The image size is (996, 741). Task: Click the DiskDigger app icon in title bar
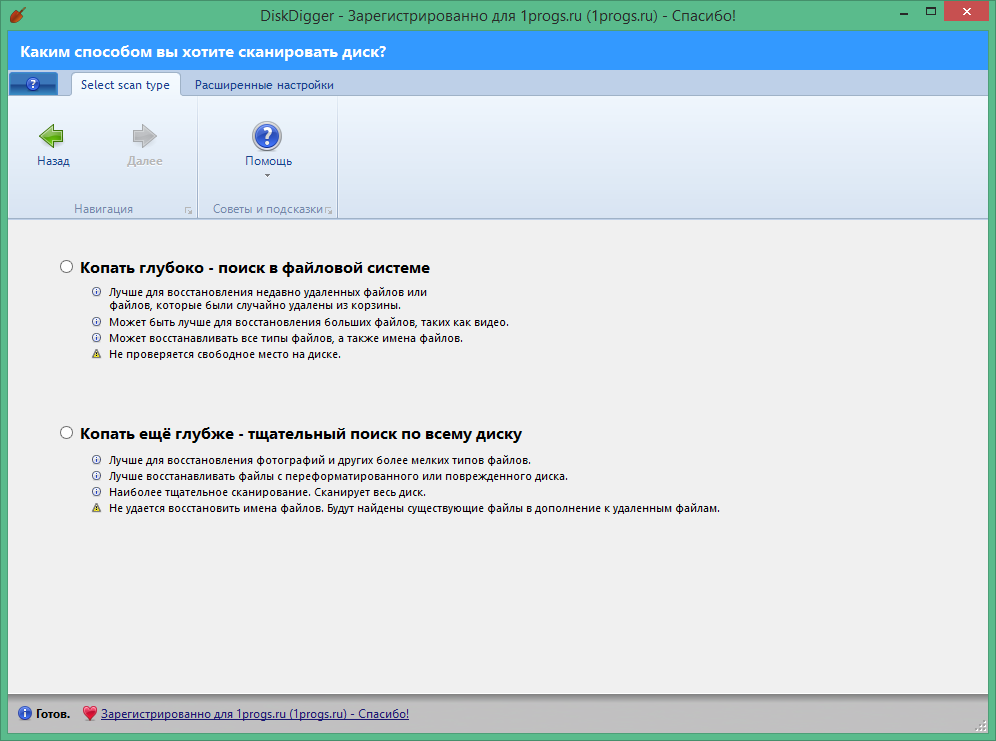16,16
